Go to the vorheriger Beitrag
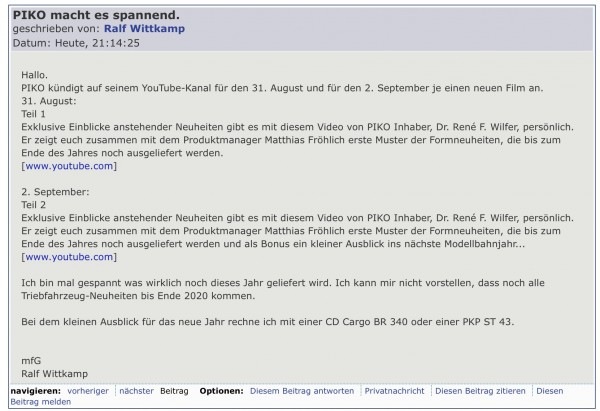Image resolution: width=600 pixels, height=411 pixels. click(88, 390)
